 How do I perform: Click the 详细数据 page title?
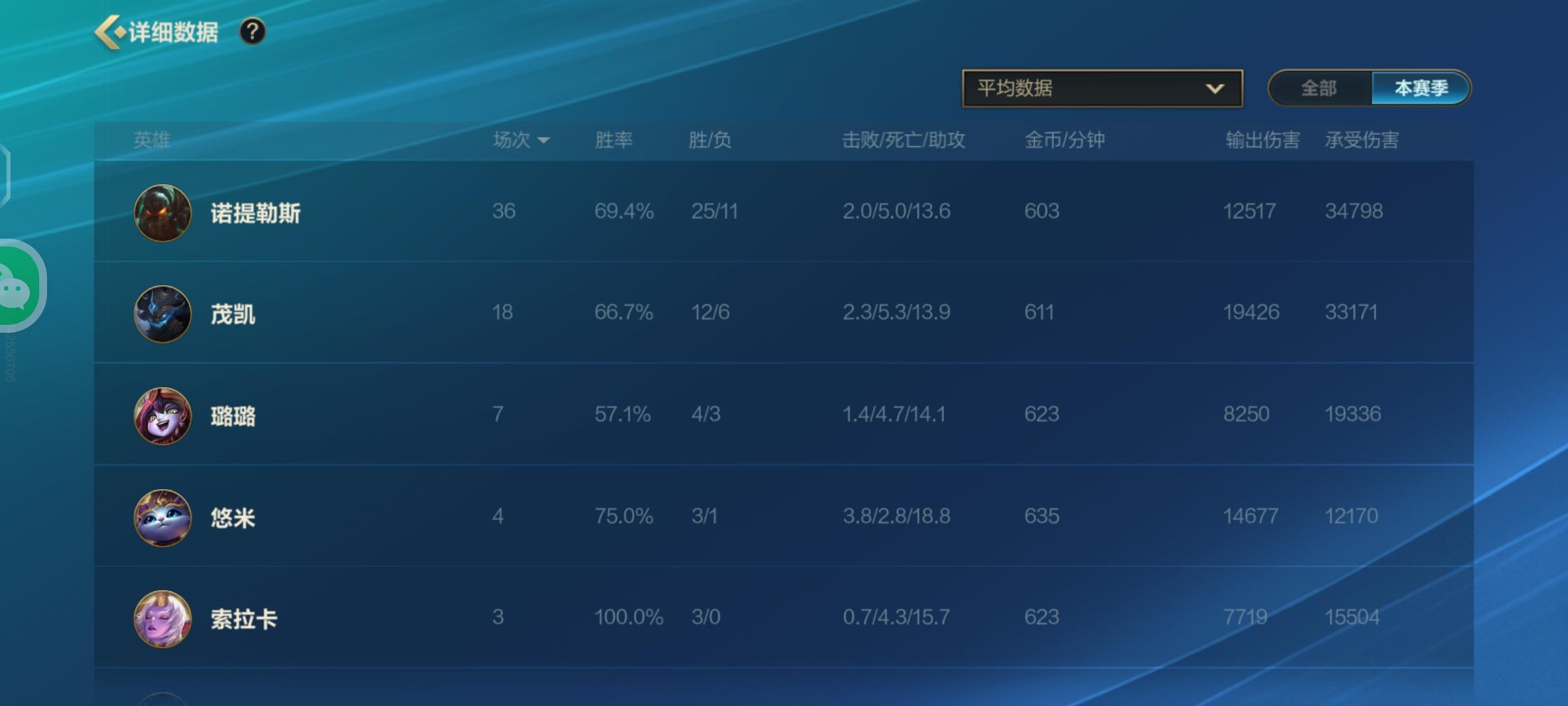tap(173, 32)
